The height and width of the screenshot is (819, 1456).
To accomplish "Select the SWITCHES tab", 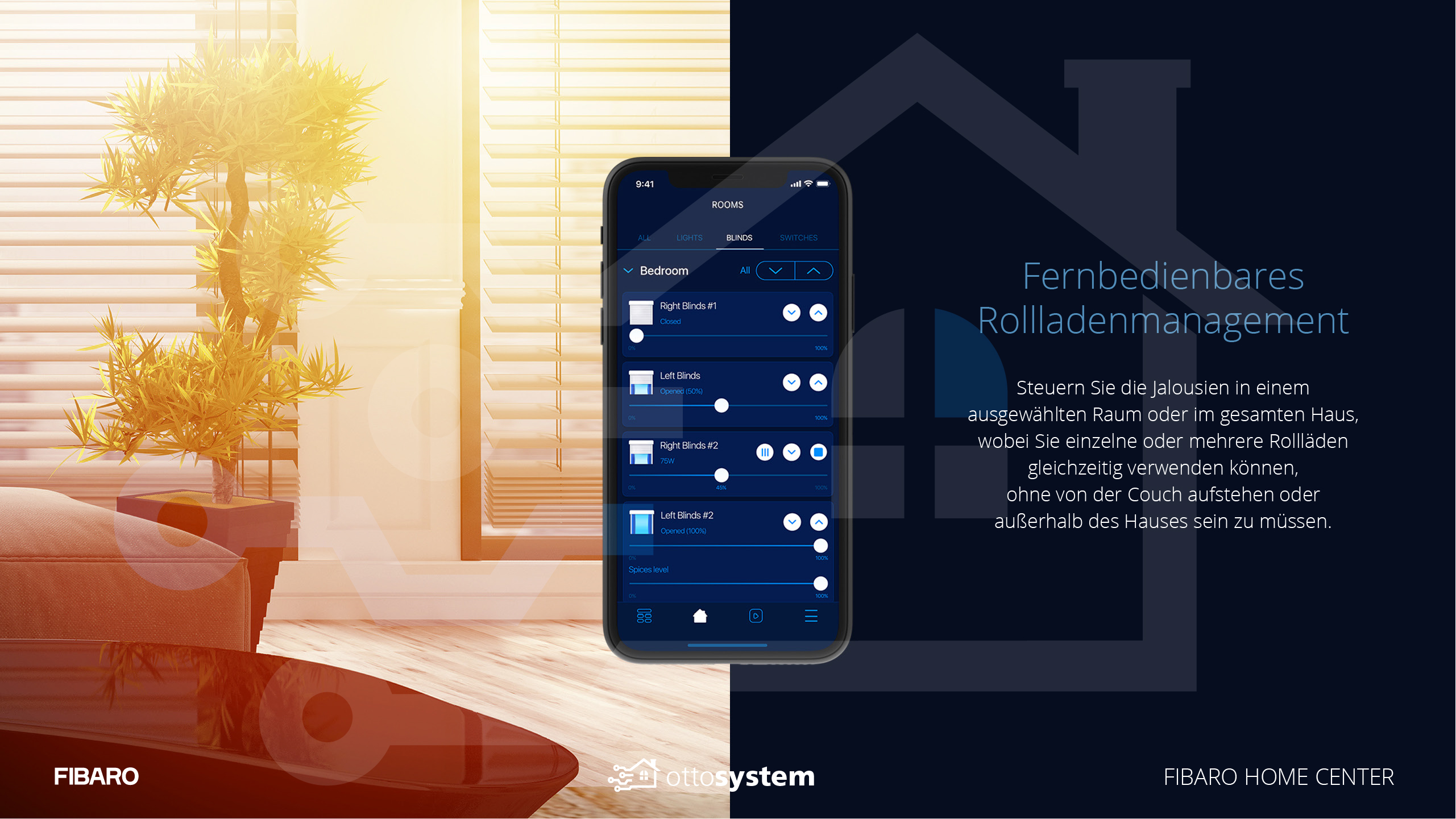I will point(798,237).
